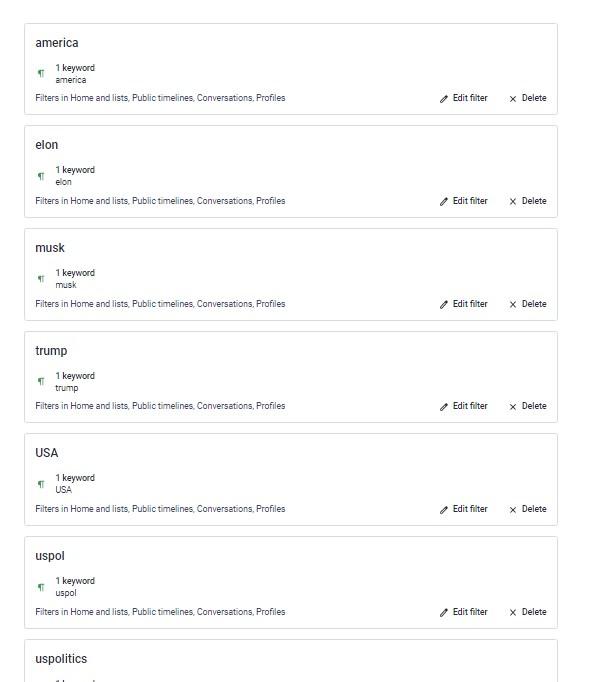Delete the trump filter
The width and height of the screenshot is (593, 682).
click(x=528, y=406)
